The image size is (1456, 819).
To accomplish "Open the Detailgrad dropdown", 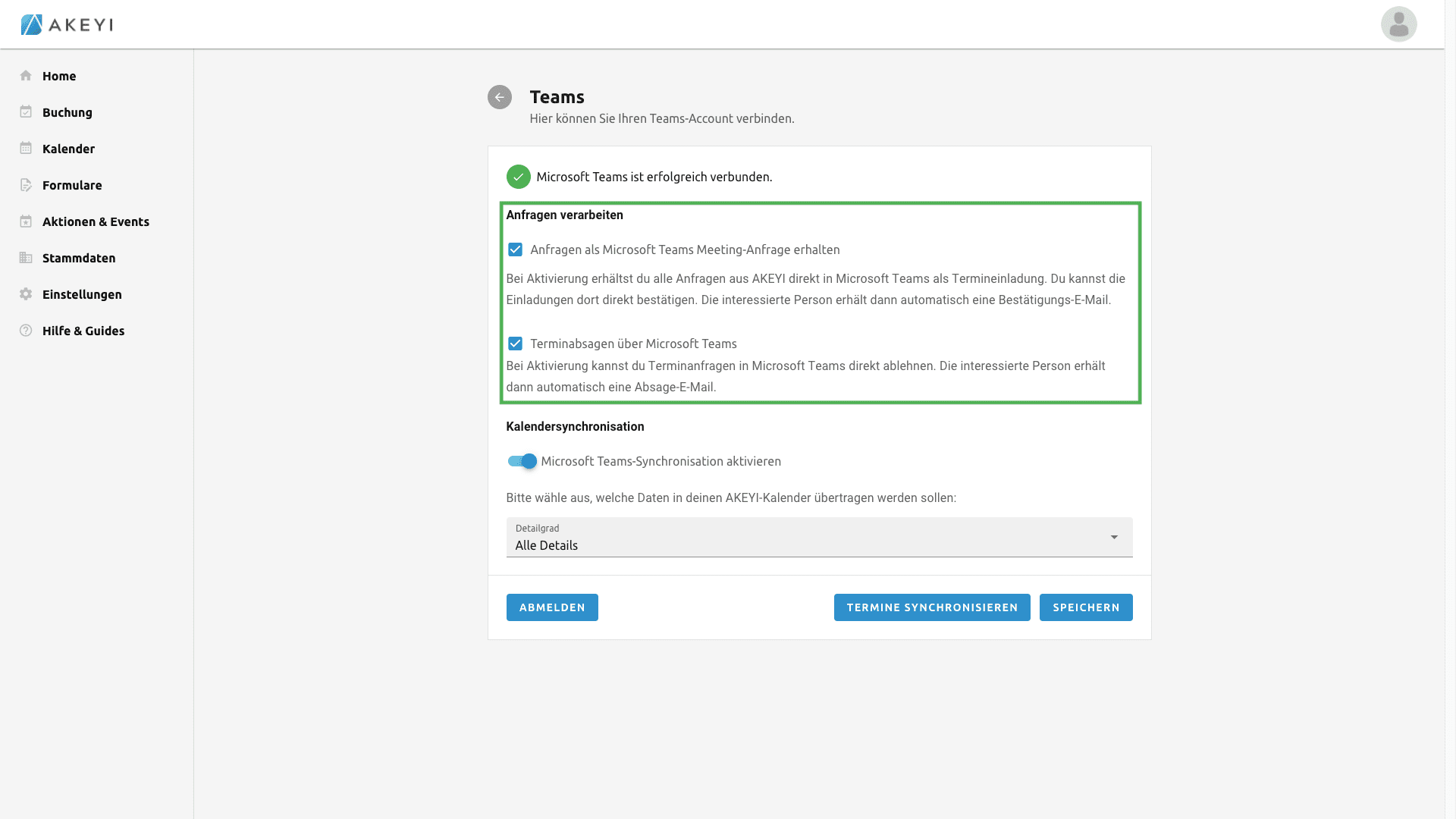I will [804, 538].
